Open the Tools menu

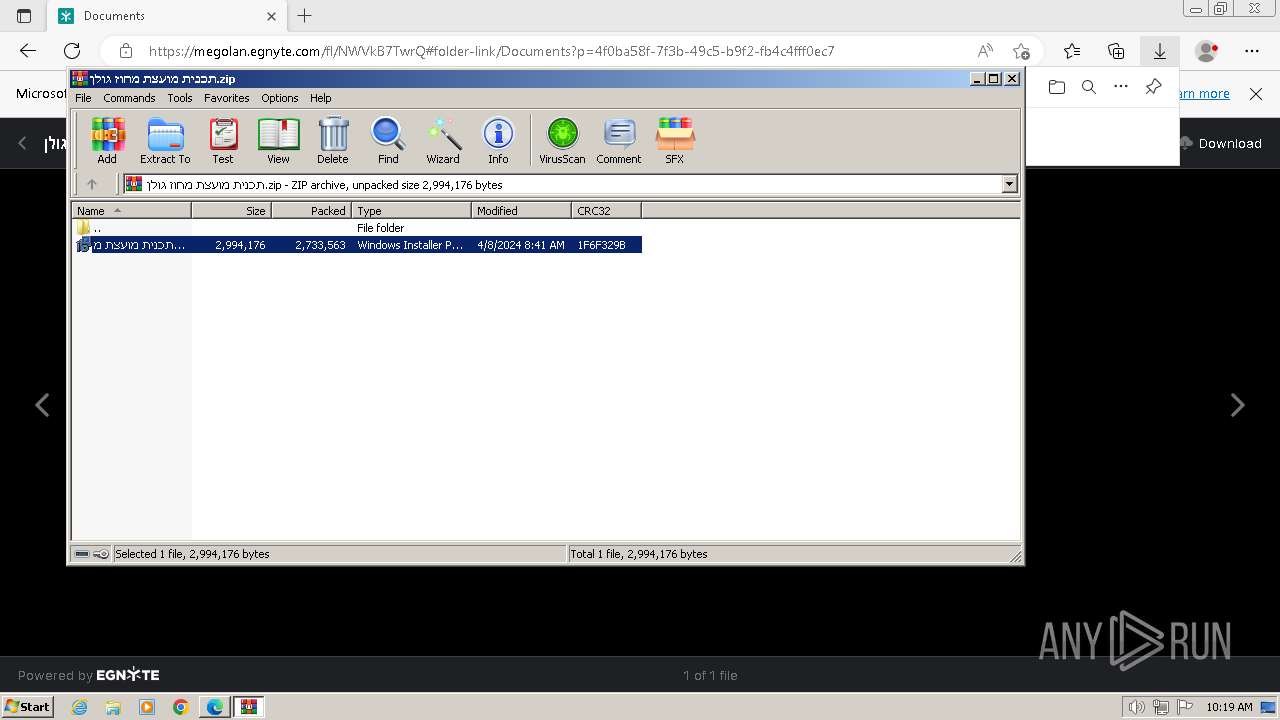(x=180, y=98)
